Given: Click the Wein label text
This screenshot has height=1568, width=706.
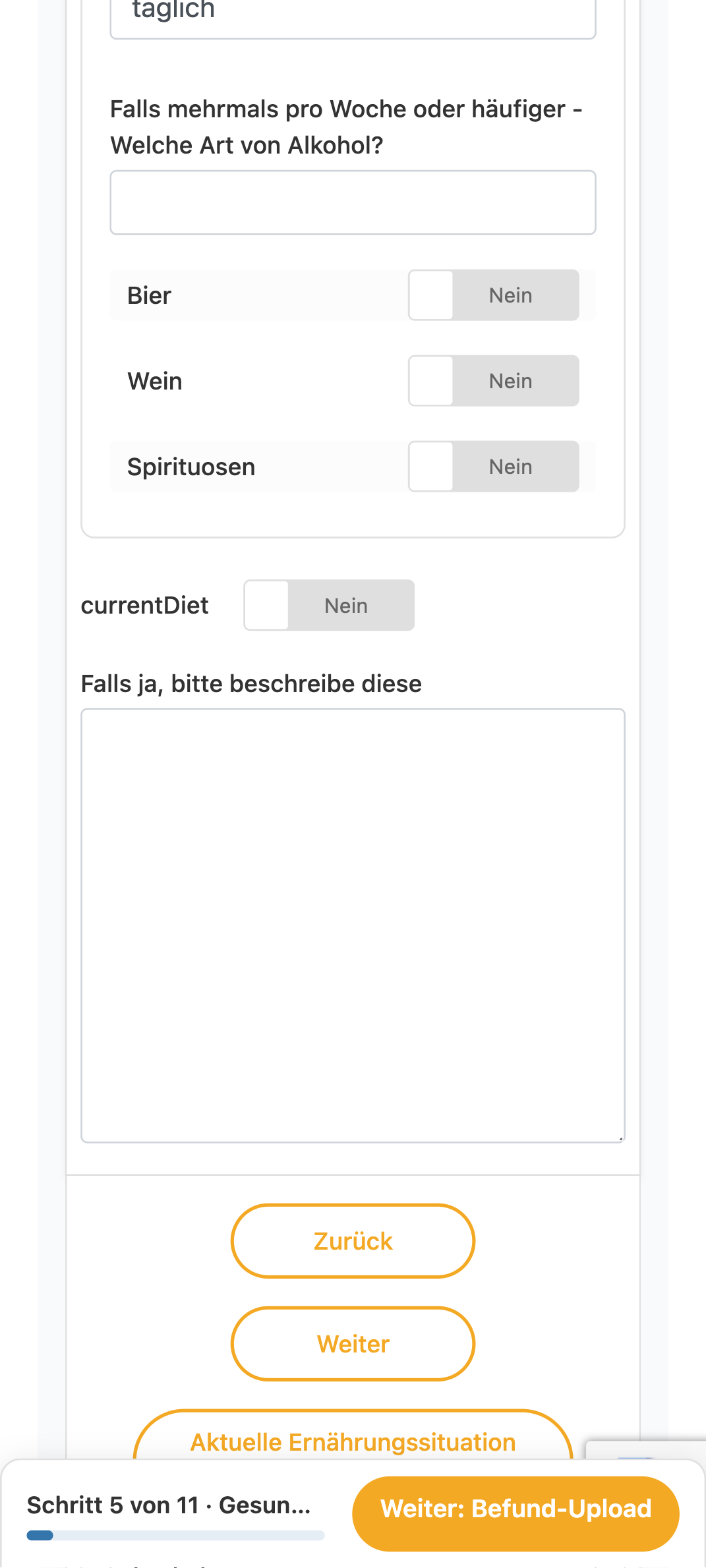Looking at the screenshot, I should [x=155, y=381].
